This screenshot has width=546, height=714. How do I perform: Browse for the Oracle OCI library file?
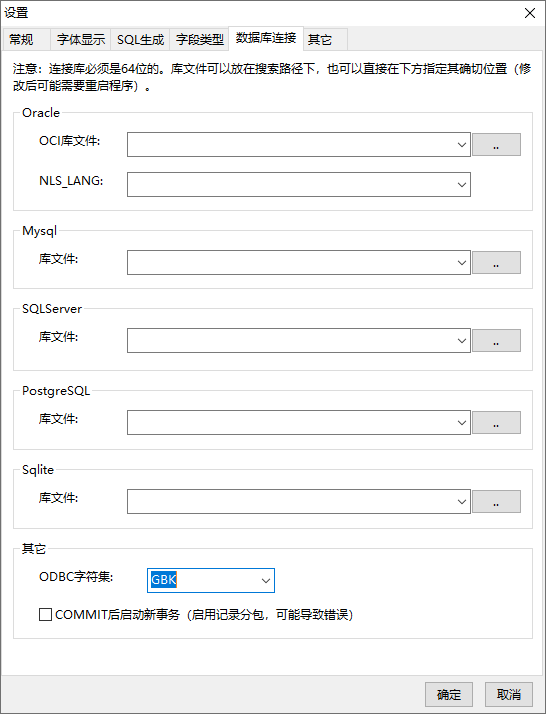[496, 144]
